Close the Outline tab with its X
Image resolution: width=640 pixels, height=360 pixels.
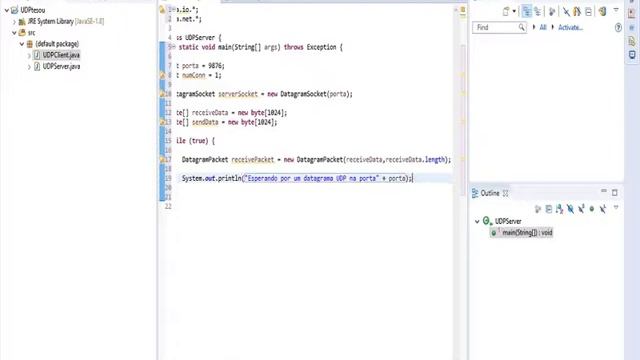click(505, 193)
